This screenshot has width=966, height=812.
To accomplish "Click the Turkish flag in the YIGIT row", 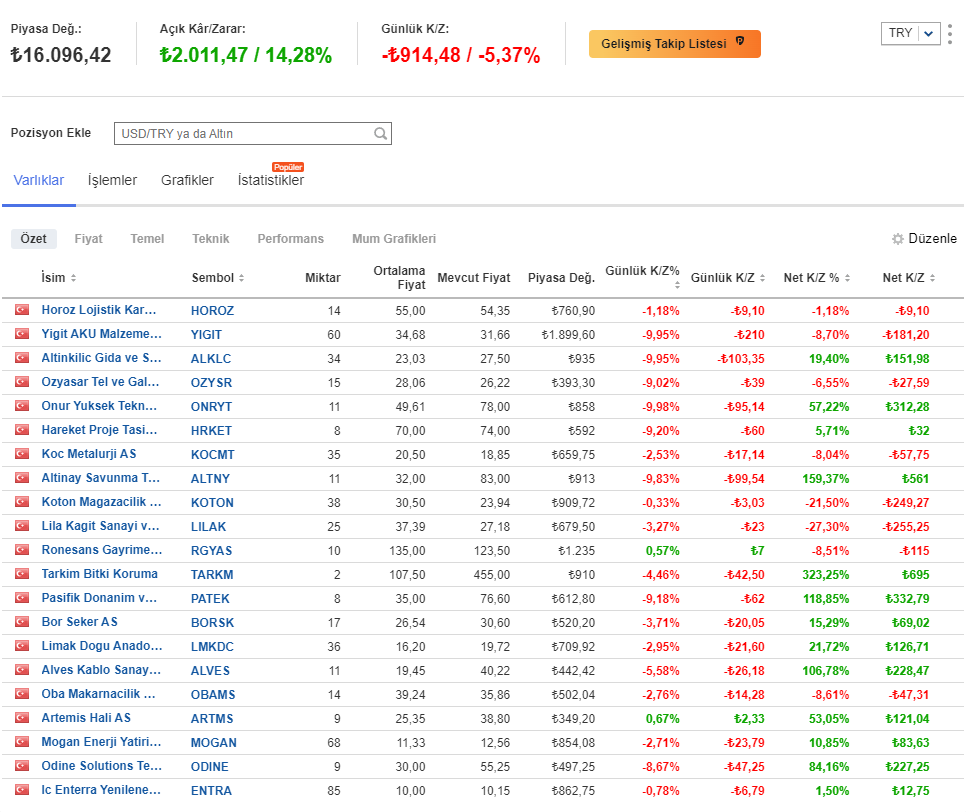I will click(22, 334).
